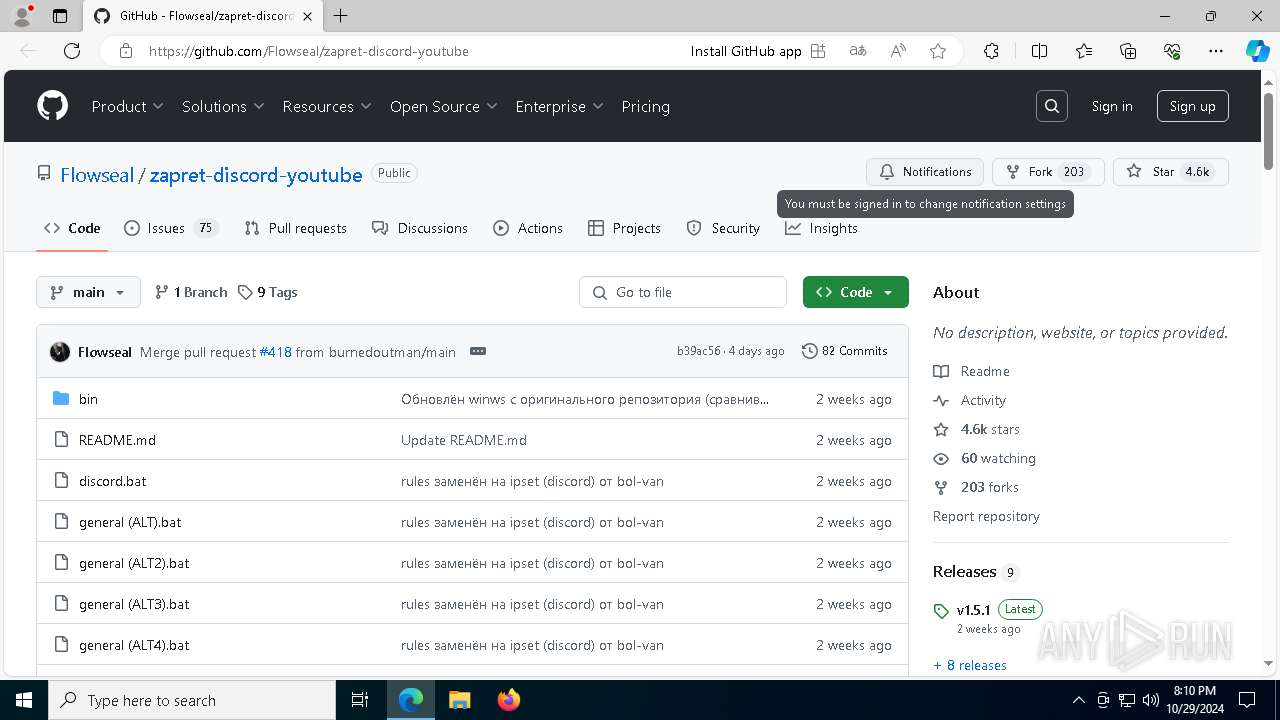
Task: Click inside the Go to file field
Action: tap(683, 292)
